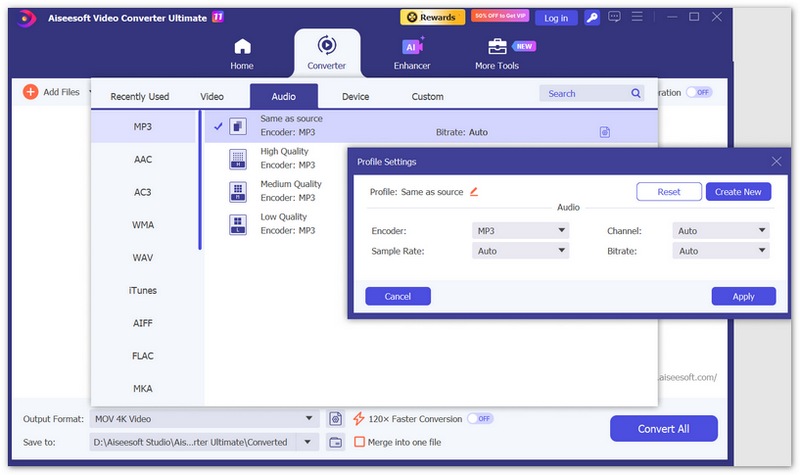Check Merge into one file
The image size is (800, 475).
360,442
